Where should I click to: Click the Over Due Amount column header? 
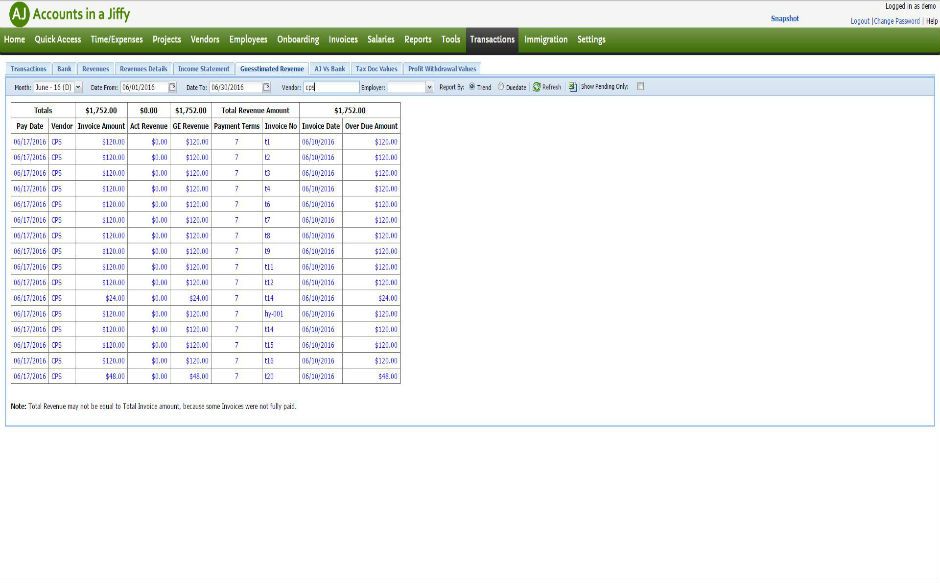[x=371, y=126]
